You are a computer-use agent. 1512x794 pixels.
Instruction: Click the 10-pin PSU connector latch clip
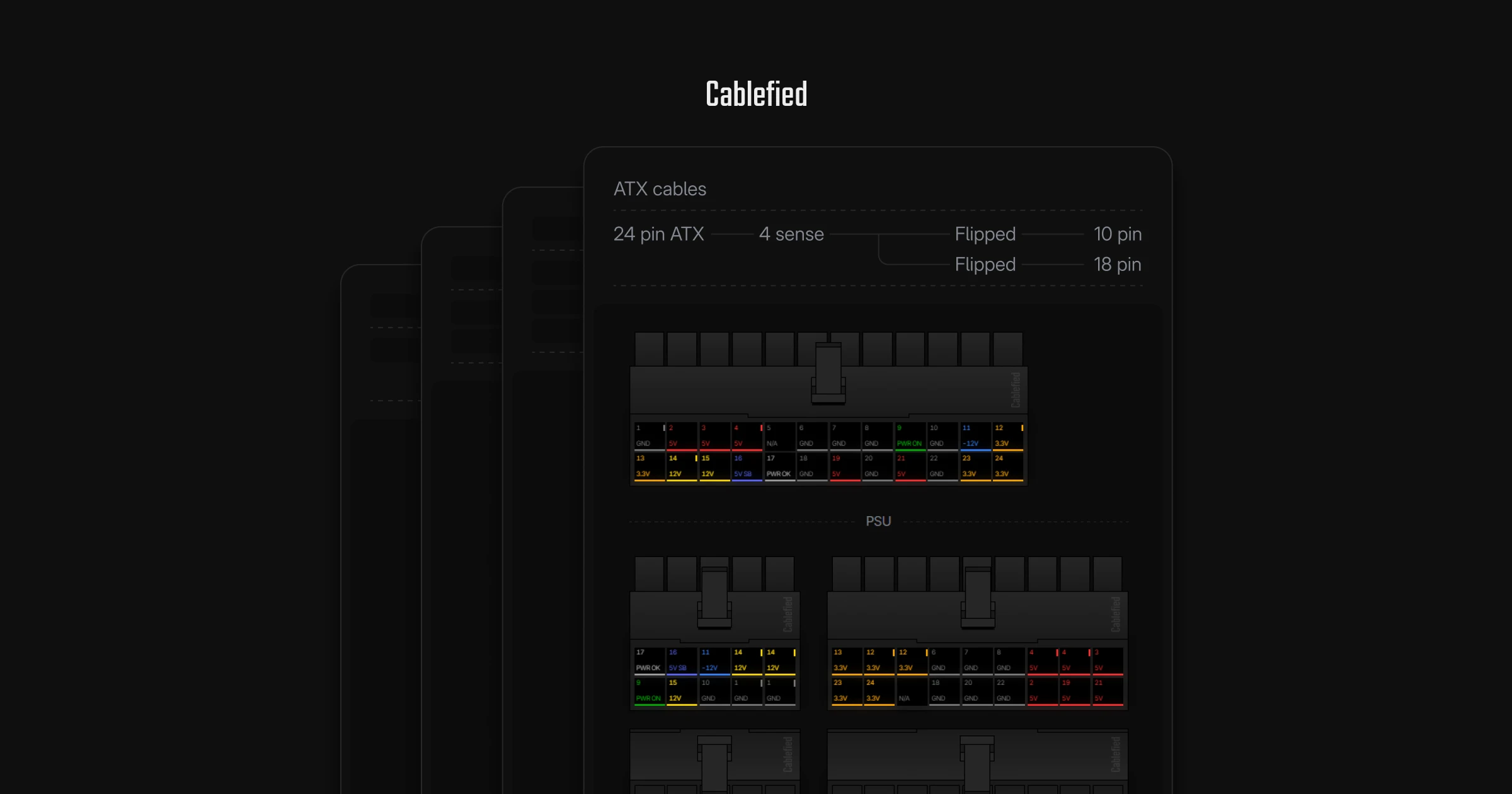714,597
